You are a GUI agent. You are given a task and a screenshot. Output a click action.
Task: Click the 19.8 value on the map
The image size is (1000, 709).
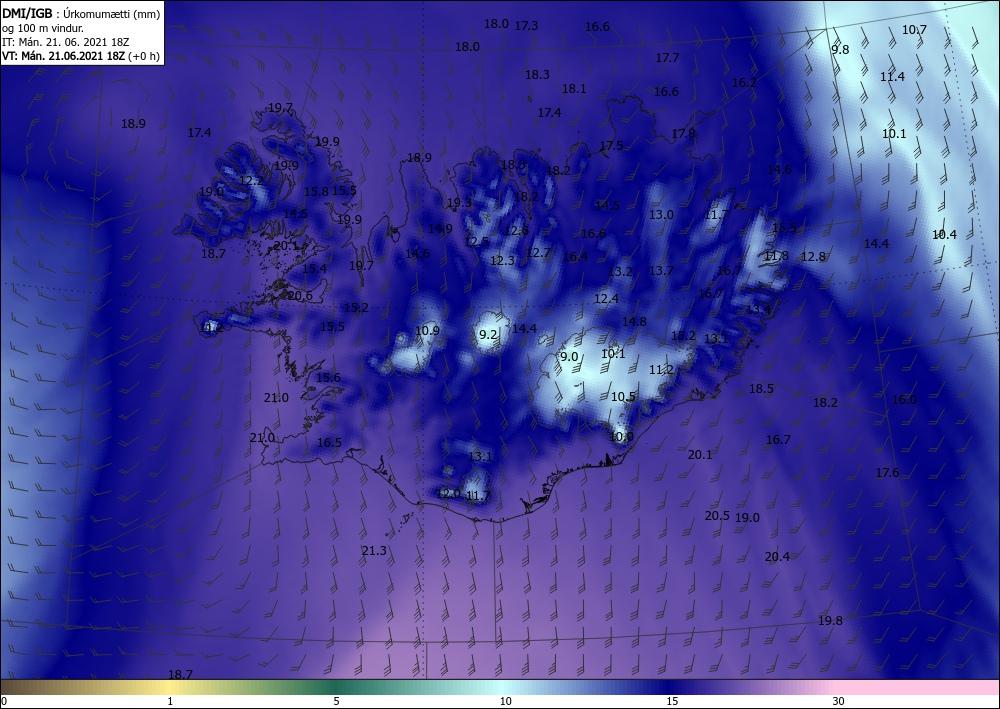click(830, 620)
